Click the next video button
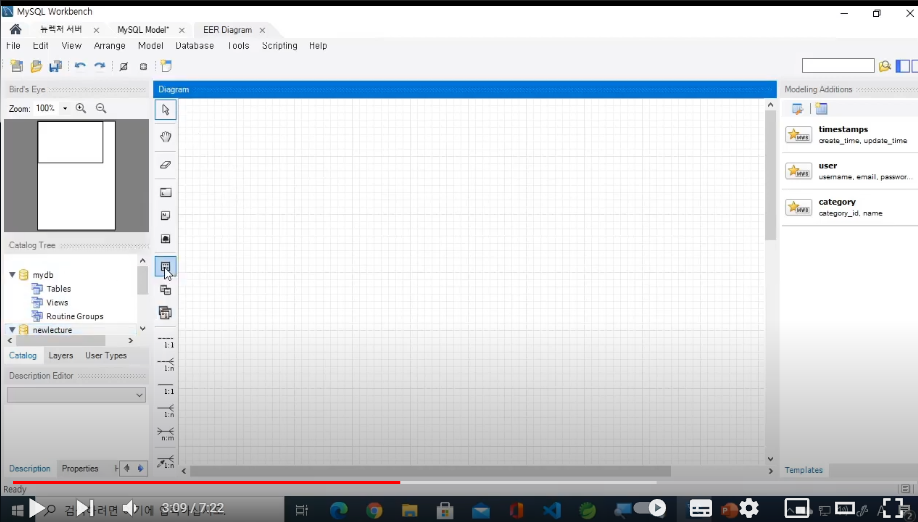The height and width of the screenshot is (522, 918). pos(85,508)
